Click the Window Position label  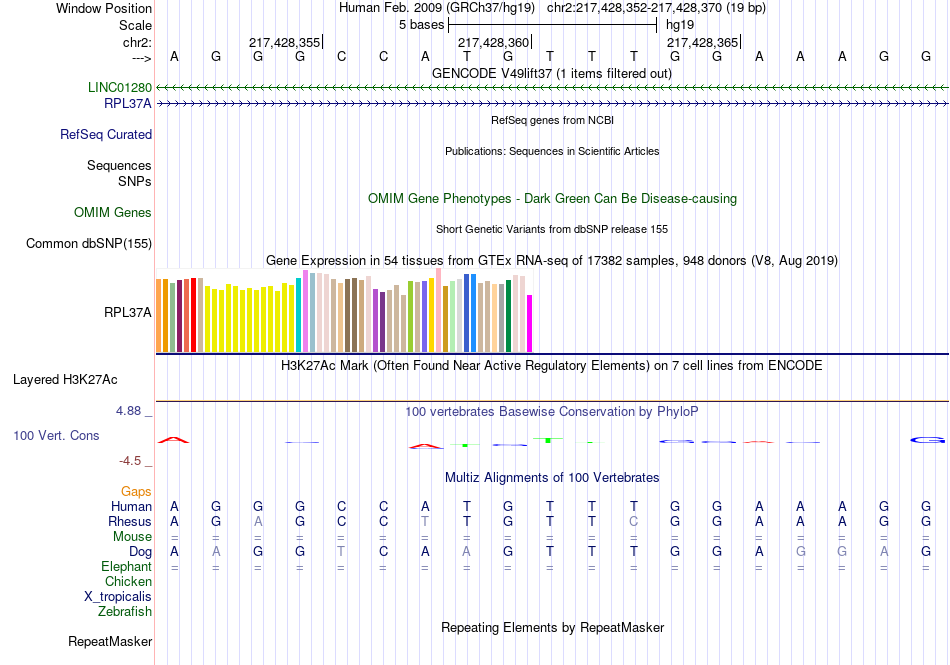(x=104, y=8)
